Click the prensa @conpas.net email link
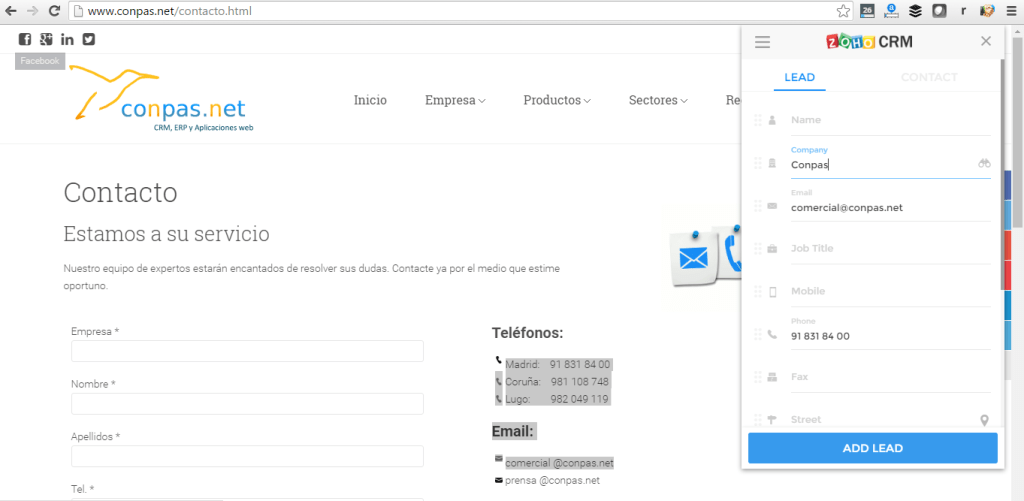This screenshot has width=1024, height=501. 552,481
